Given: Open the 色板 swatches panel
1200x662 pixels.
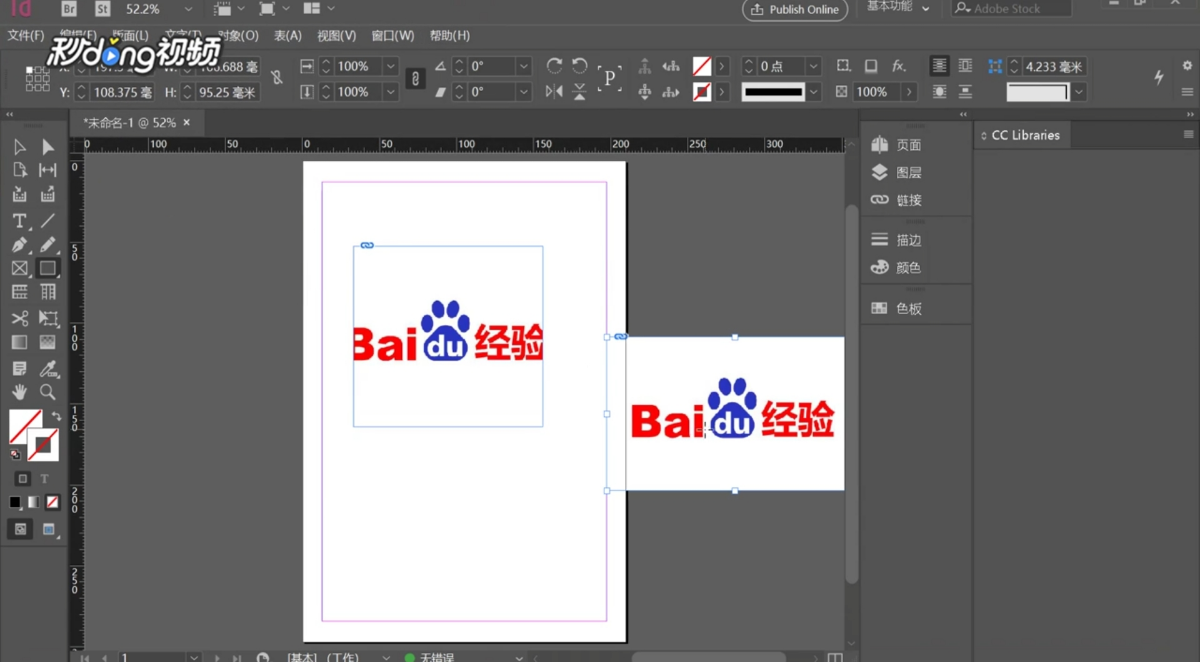Looking at the screenshot, I should (897, 308).
